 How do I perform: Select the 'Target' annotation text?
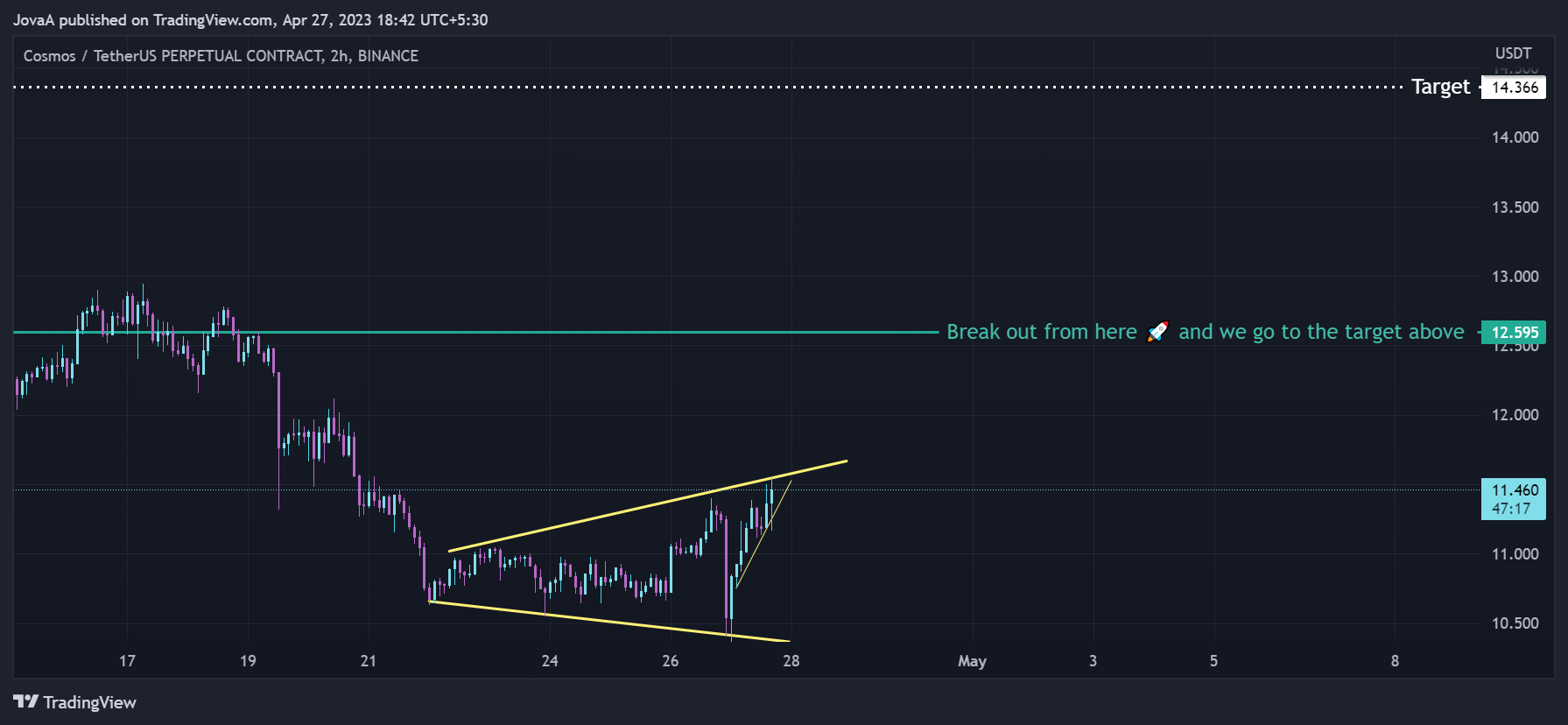pos(1440,87)
